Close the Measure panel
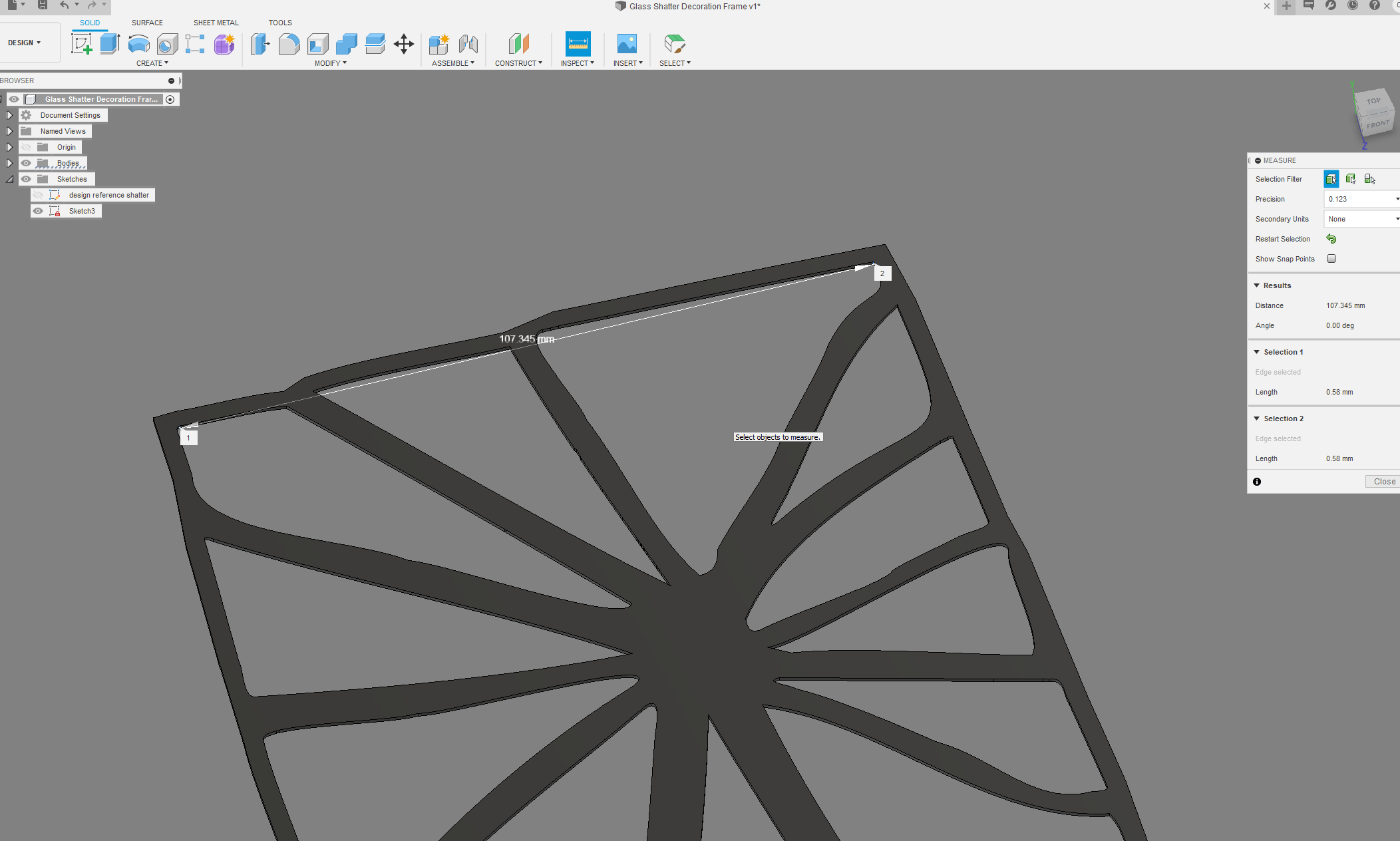Screen dimensions: 1400x841 [1384, 481]
